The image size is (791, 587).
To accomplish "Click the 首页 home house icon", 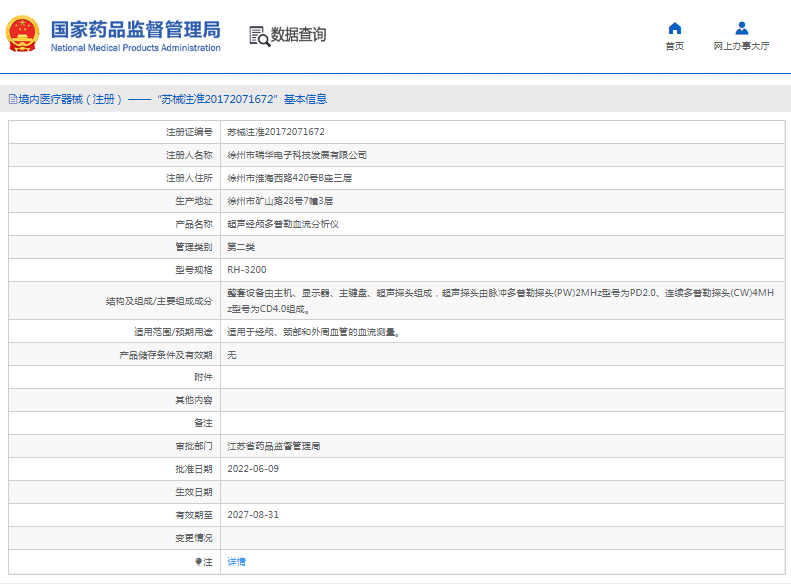I will [x=674, y=28].
